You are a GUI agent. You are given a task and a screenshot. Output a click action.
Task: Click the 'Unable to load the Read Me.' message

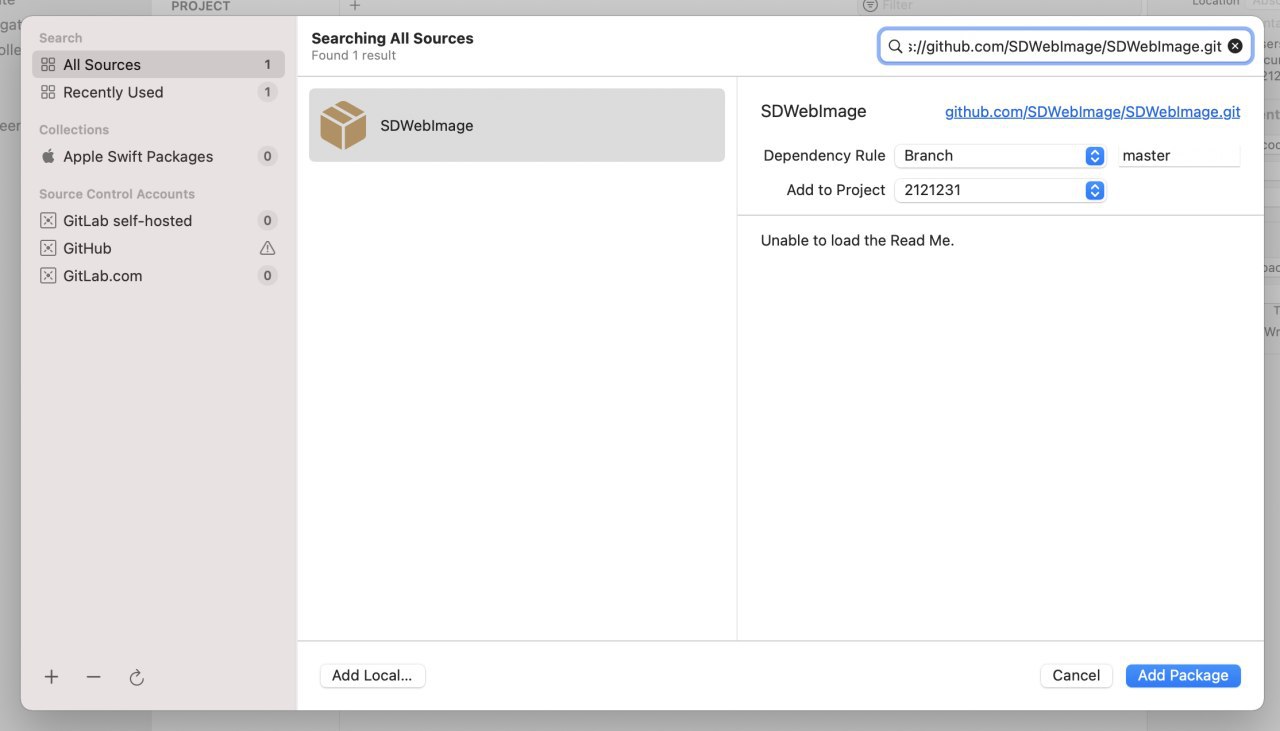[x=857, y=241]
